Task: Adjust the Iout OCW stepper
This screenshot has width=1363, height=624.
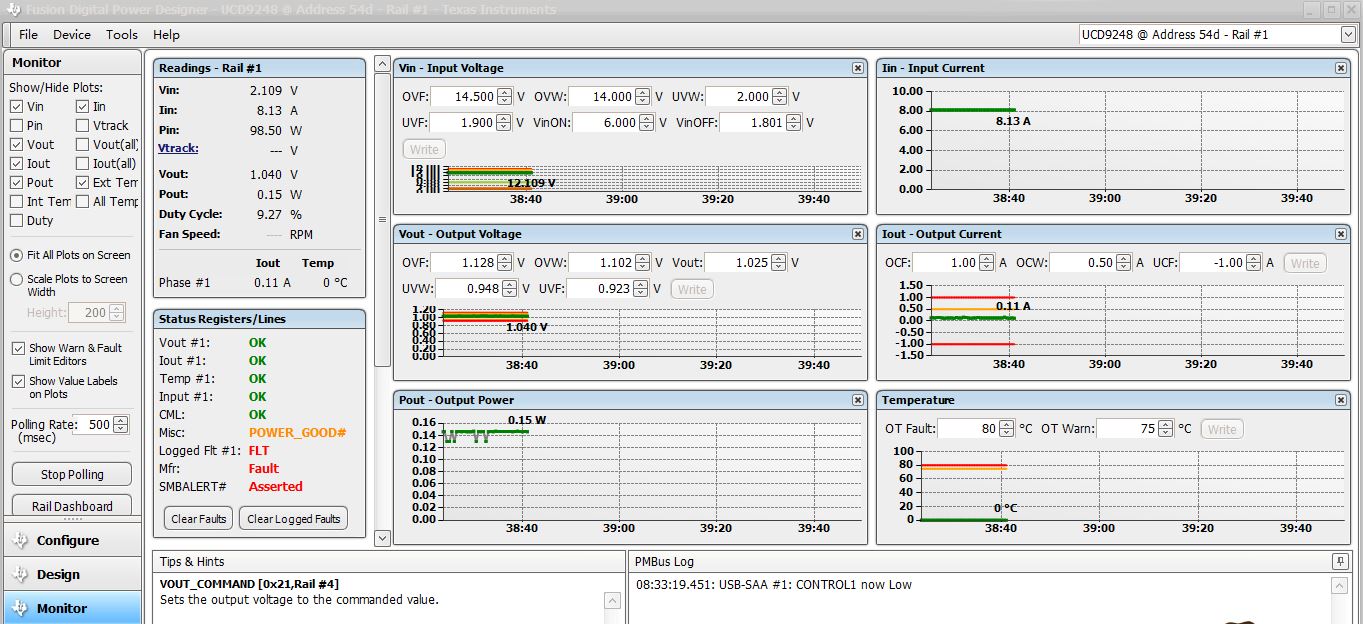Action: 1125,263
